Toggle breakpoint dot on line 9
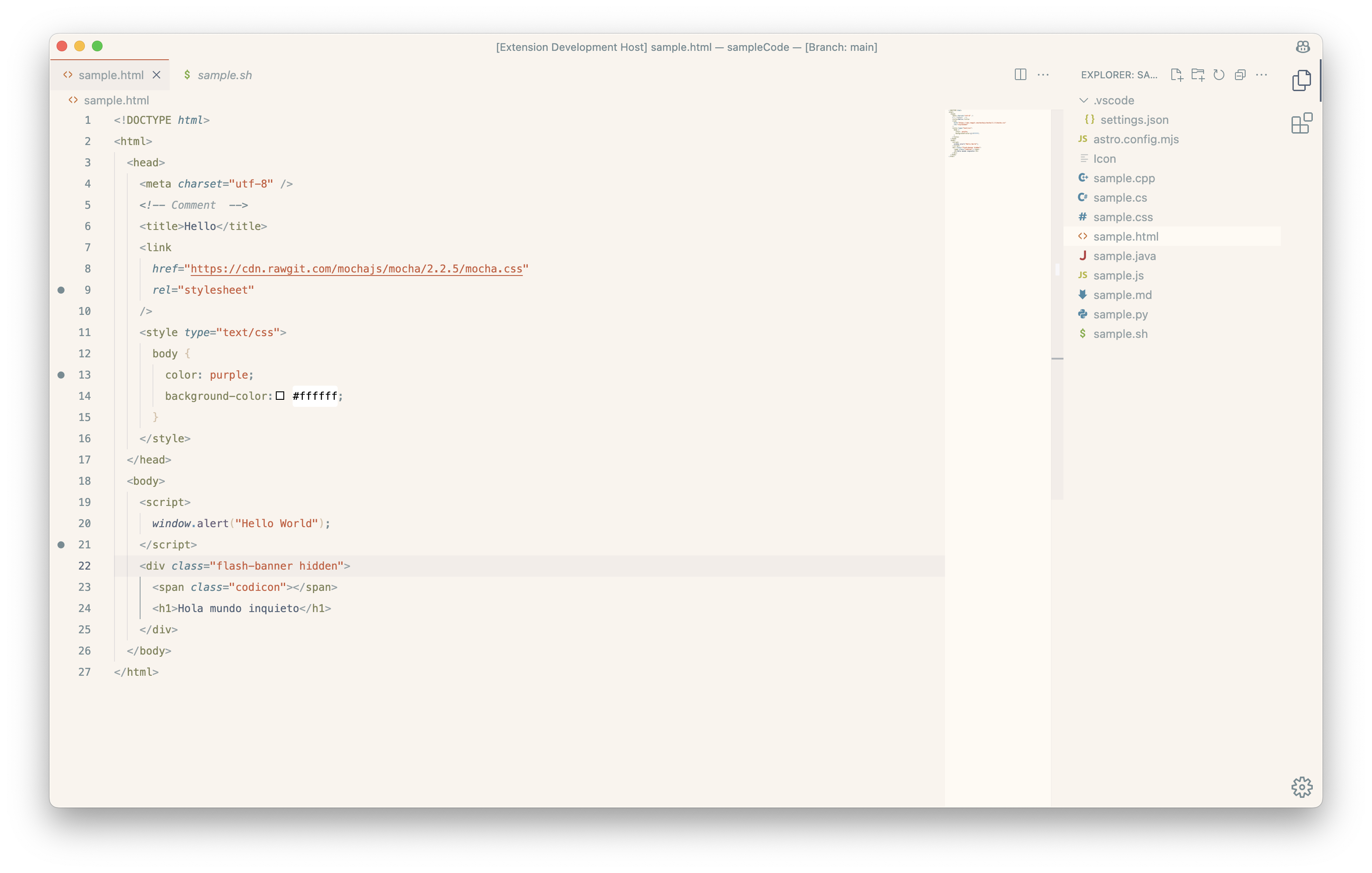 (61, 290)
